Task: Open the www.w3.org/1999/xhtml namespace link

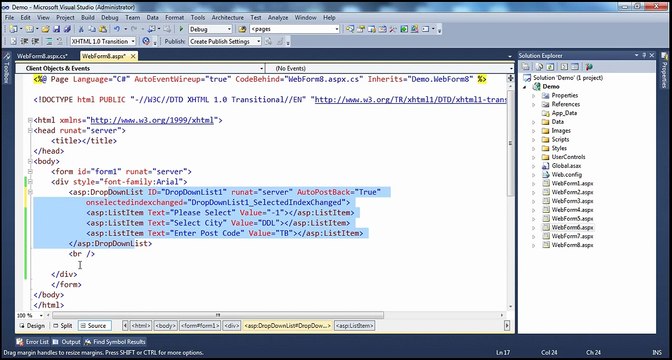Action: coord(152,120)
